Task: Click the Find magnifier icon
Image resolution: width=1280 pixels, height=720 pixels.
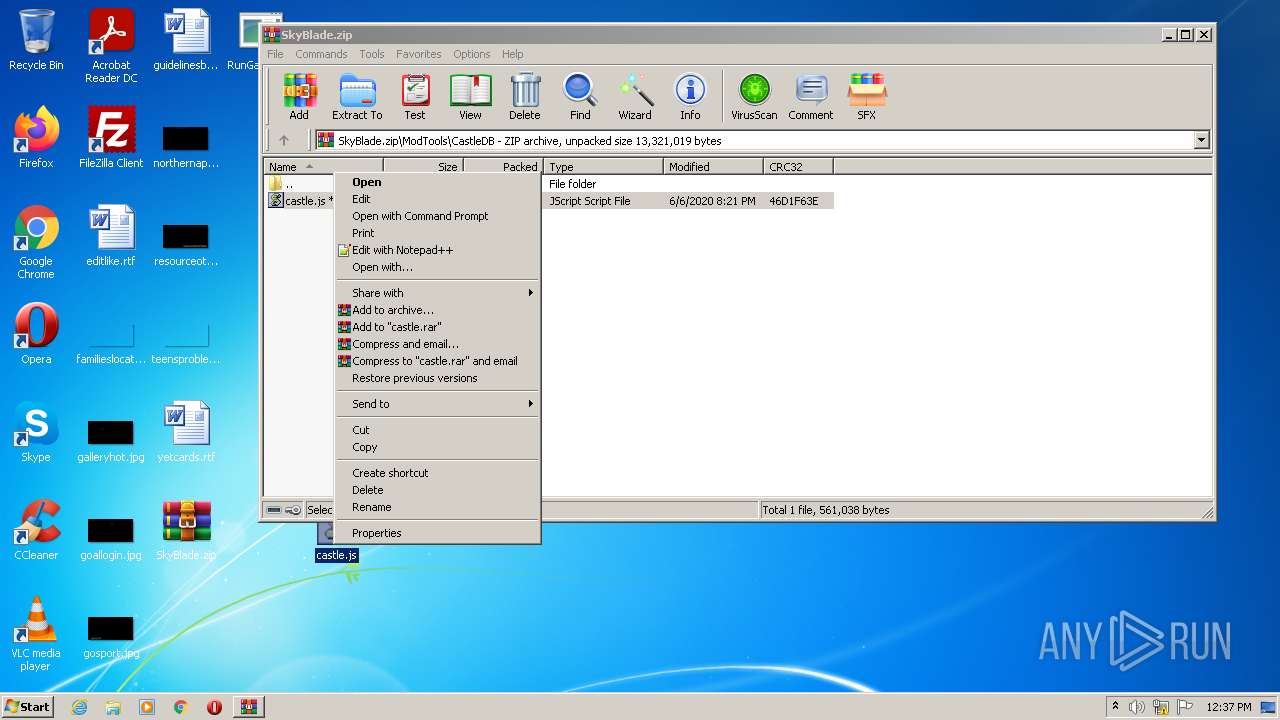Action: (x=580, y=97)
